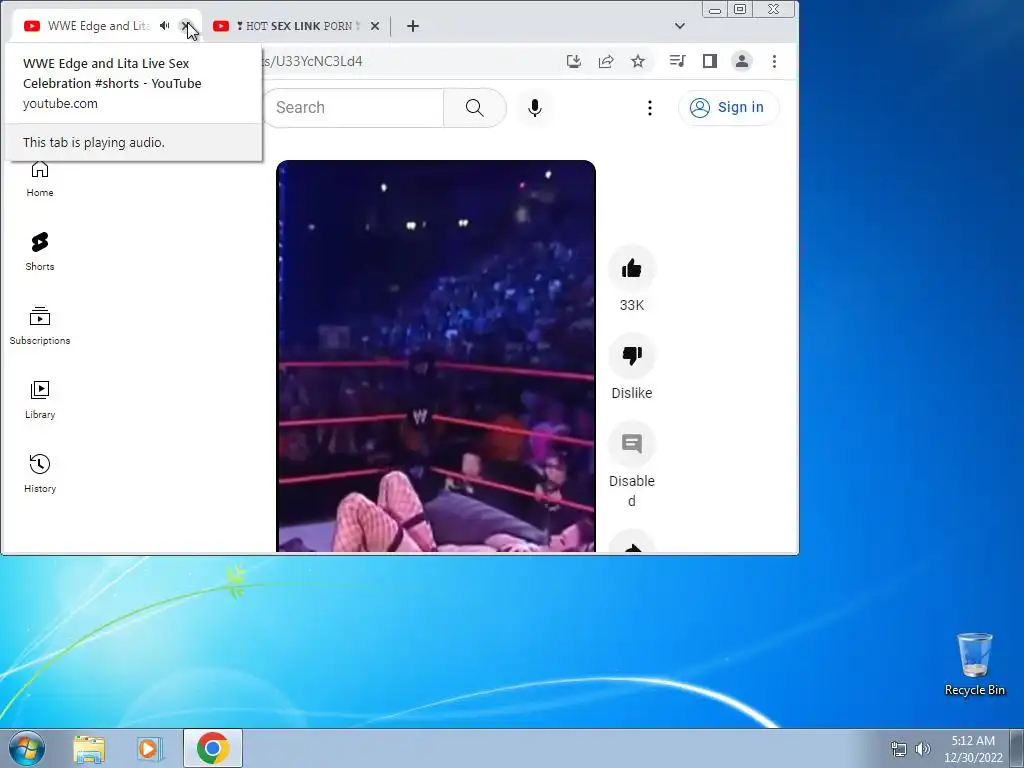The height and width of the screenshot is (768, 1024).
Task: Click into the YouTube Search field
Action: pos(353,108)
